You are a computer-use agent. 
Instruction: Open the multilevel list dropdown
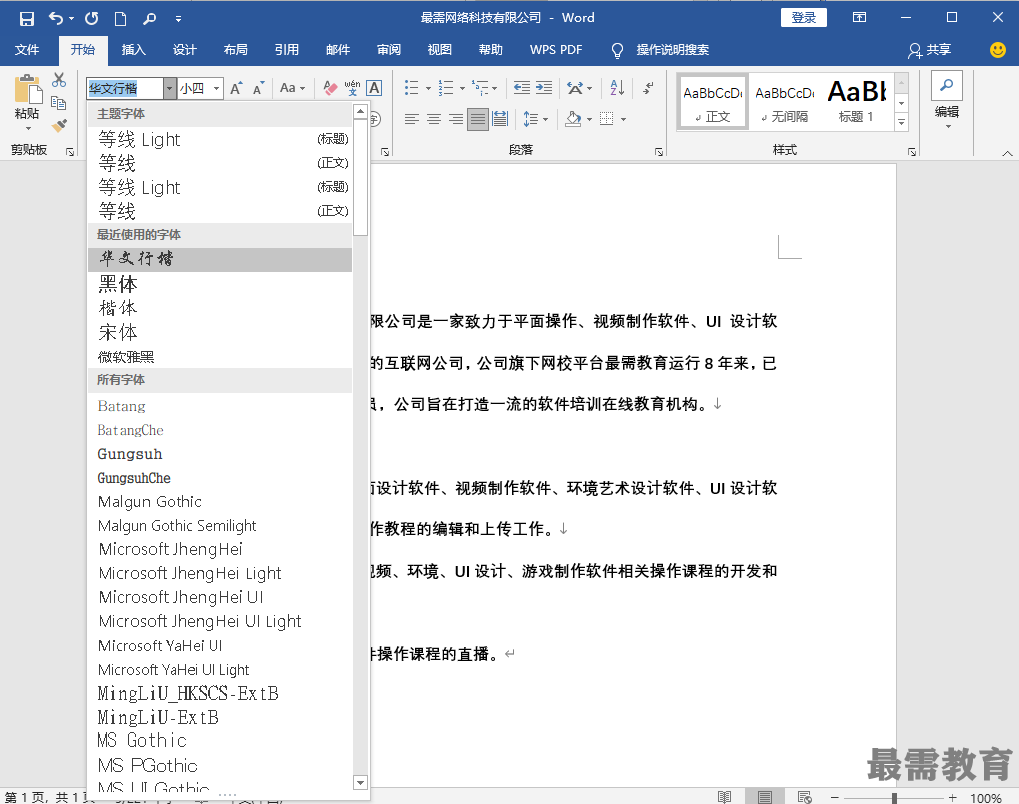(495, 88)
